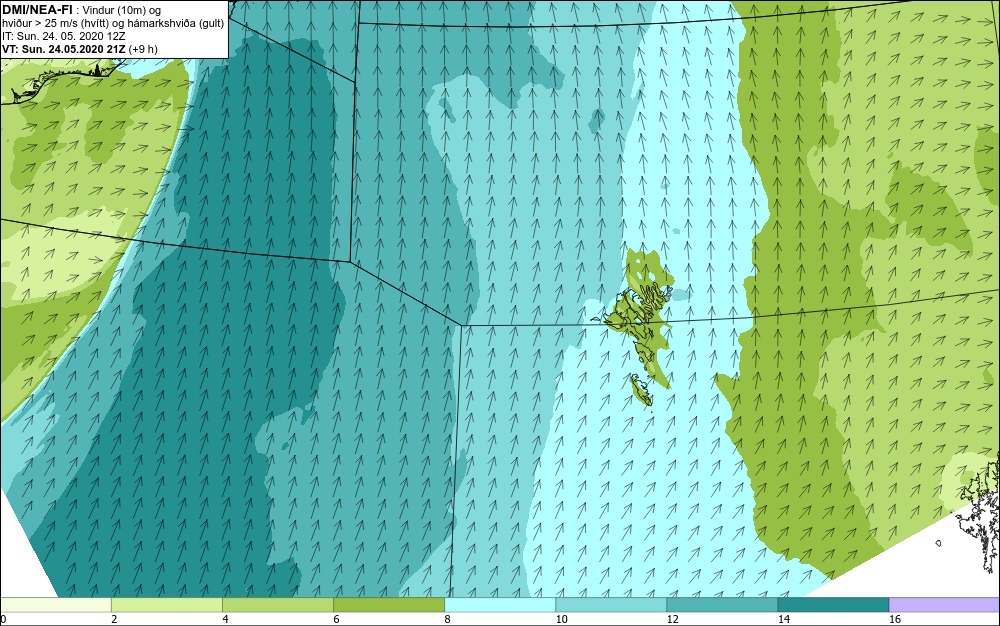This screenshot has height=626, width=1000.
Task: Click the 'DMI/NEA-FI' title text
Action: tap(38, 9)
